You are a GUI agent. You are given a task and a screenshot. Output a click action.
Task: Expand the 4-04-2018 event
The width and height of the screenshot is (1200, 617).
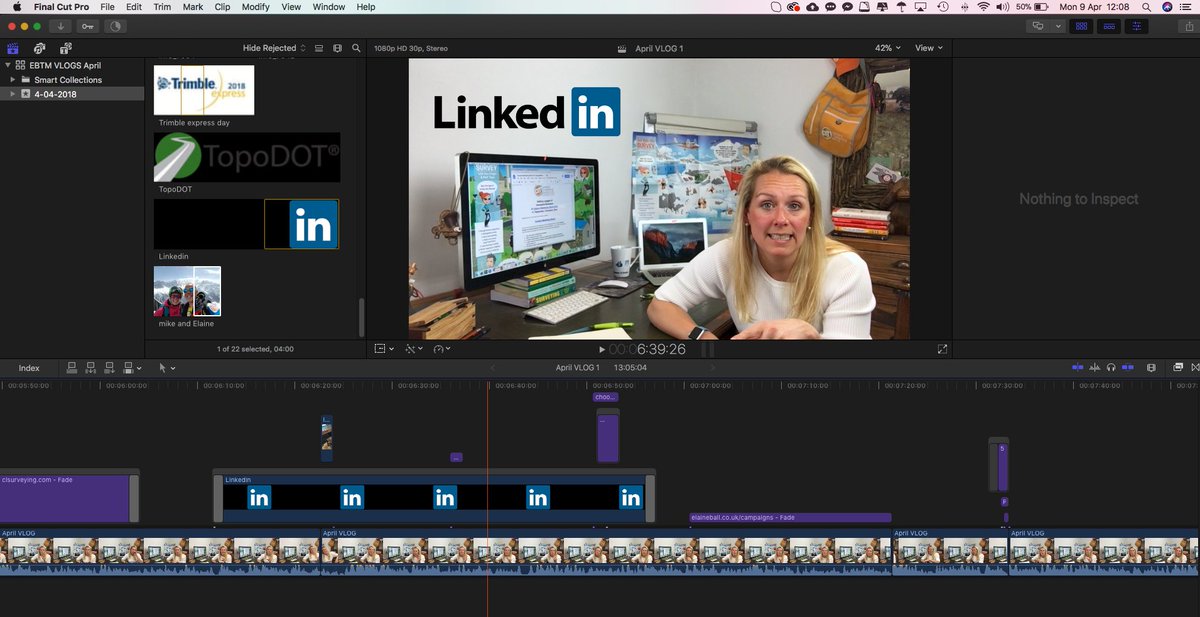point(13,94)
